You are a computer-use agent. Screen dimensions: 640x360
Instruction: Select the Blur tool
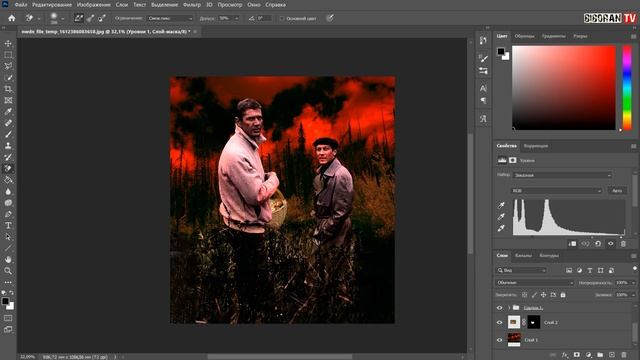pyautogui.click(x=8, y=191)
